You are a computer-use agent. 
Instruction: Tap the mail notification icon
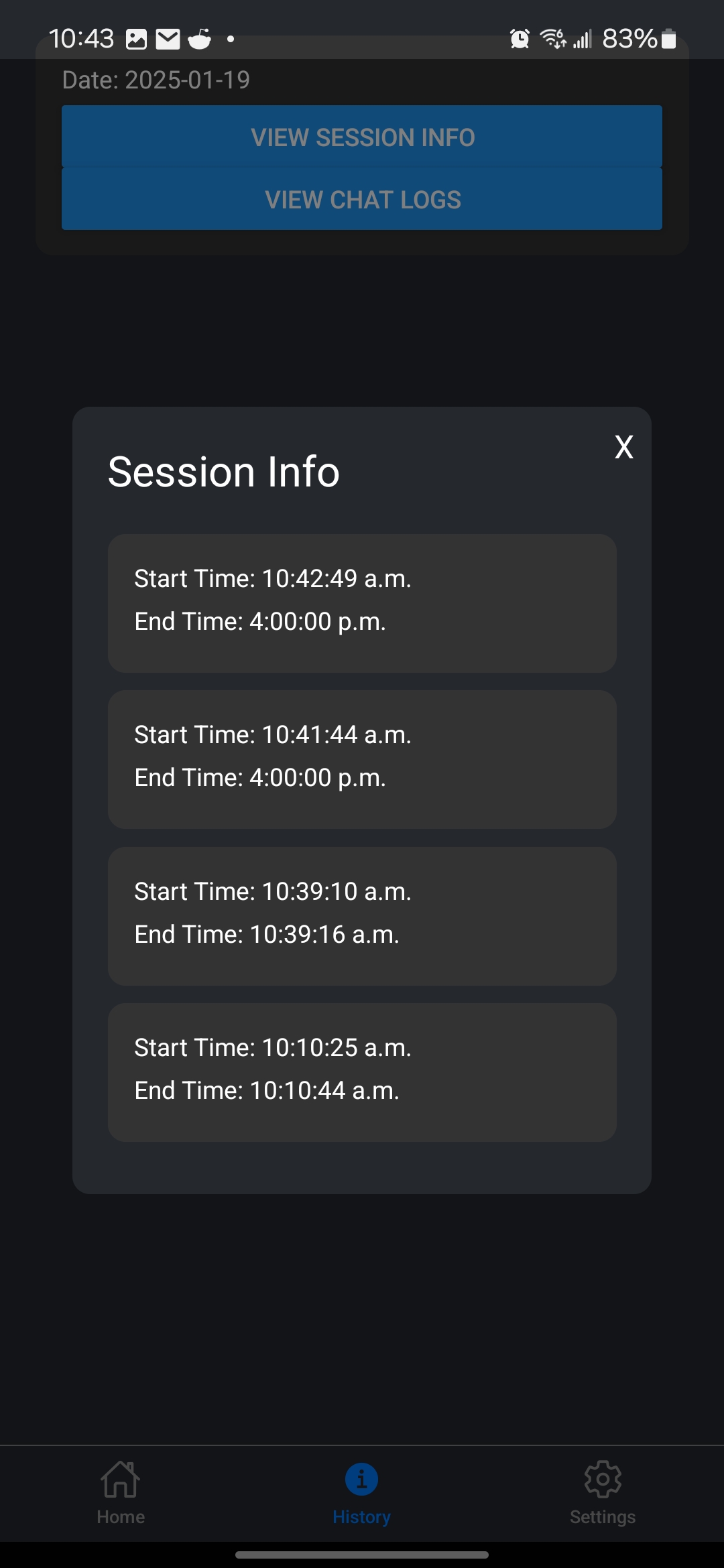(168, 40)
